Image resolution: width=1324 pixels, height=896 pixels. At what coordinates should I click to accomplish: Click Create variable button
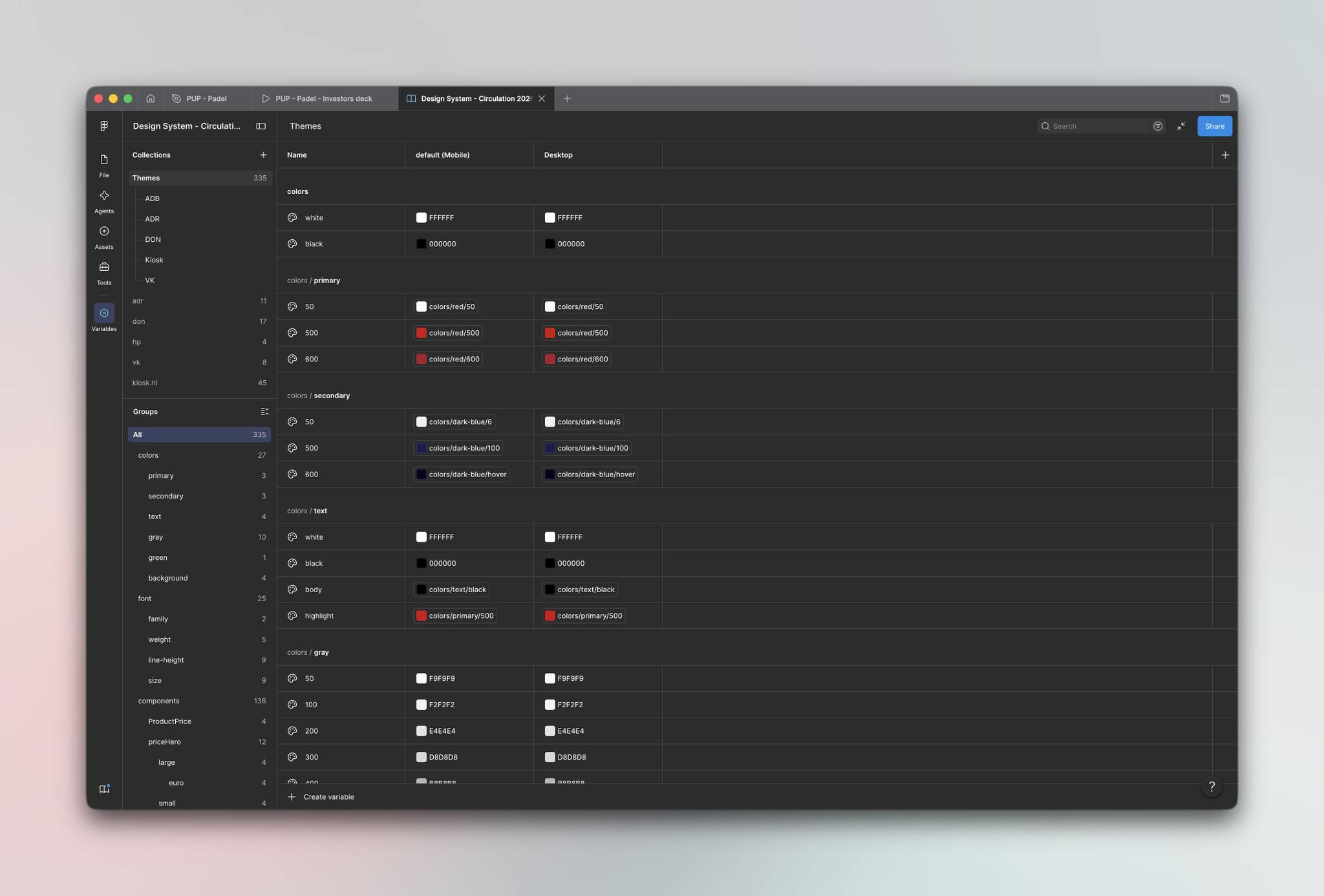pyautogui.click(x=321, y=797)
